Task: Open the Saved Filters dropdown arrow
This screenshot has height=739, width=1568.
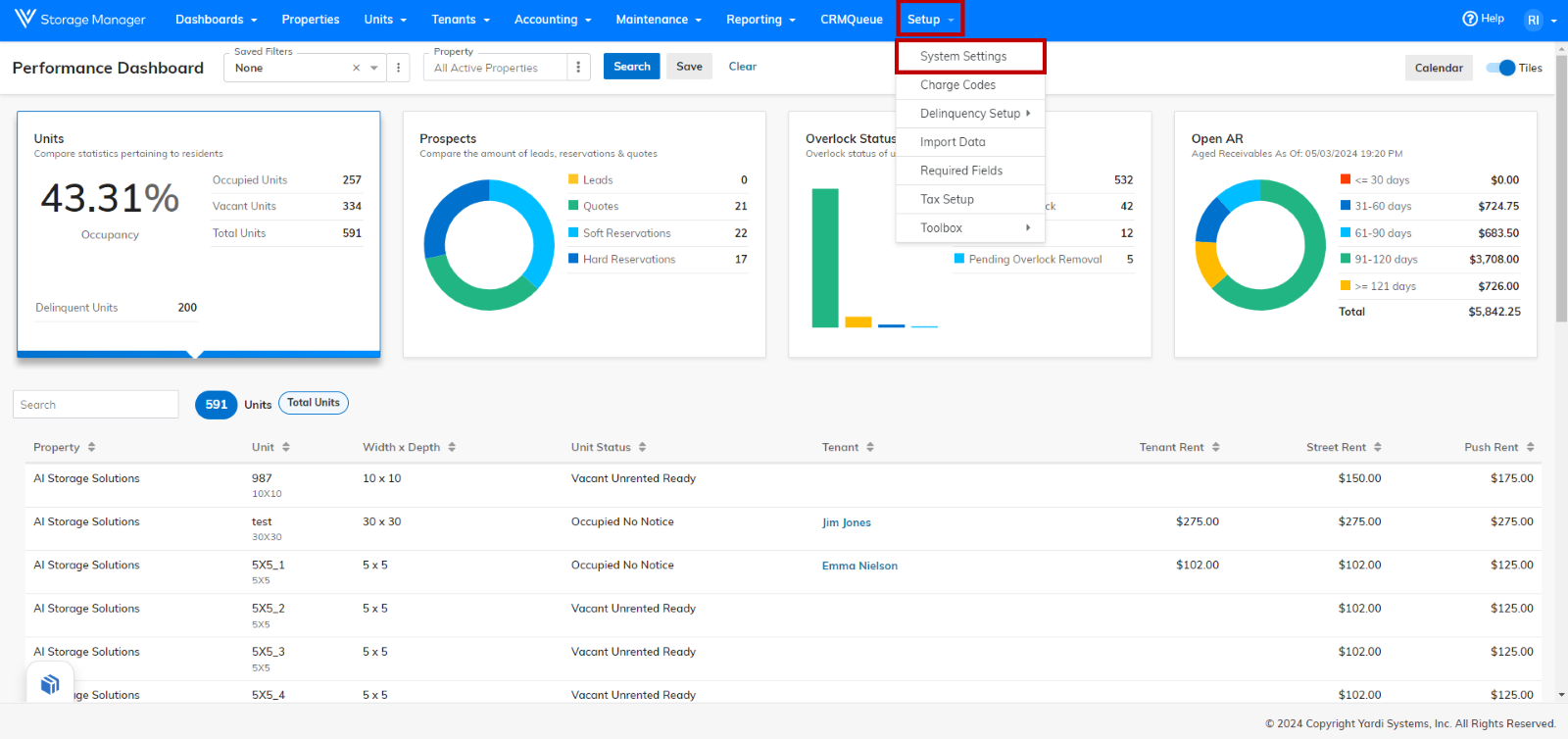Action: point(374,68)
